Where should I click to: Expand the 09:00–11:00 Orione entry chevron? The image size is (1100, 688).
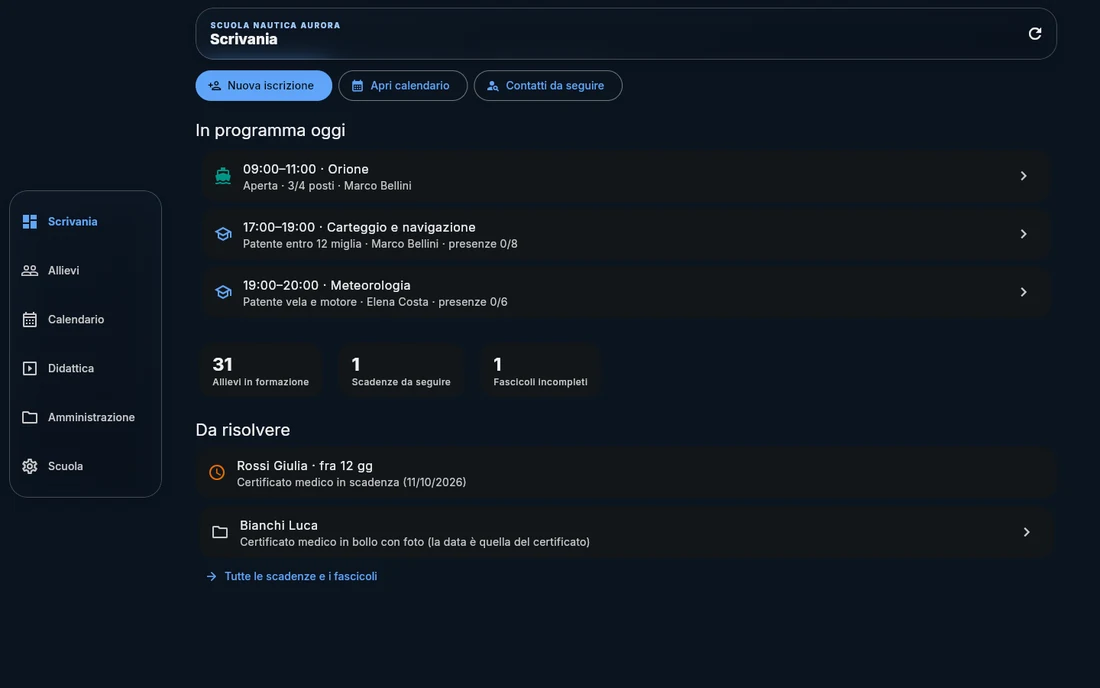[x=1023, y=176]
